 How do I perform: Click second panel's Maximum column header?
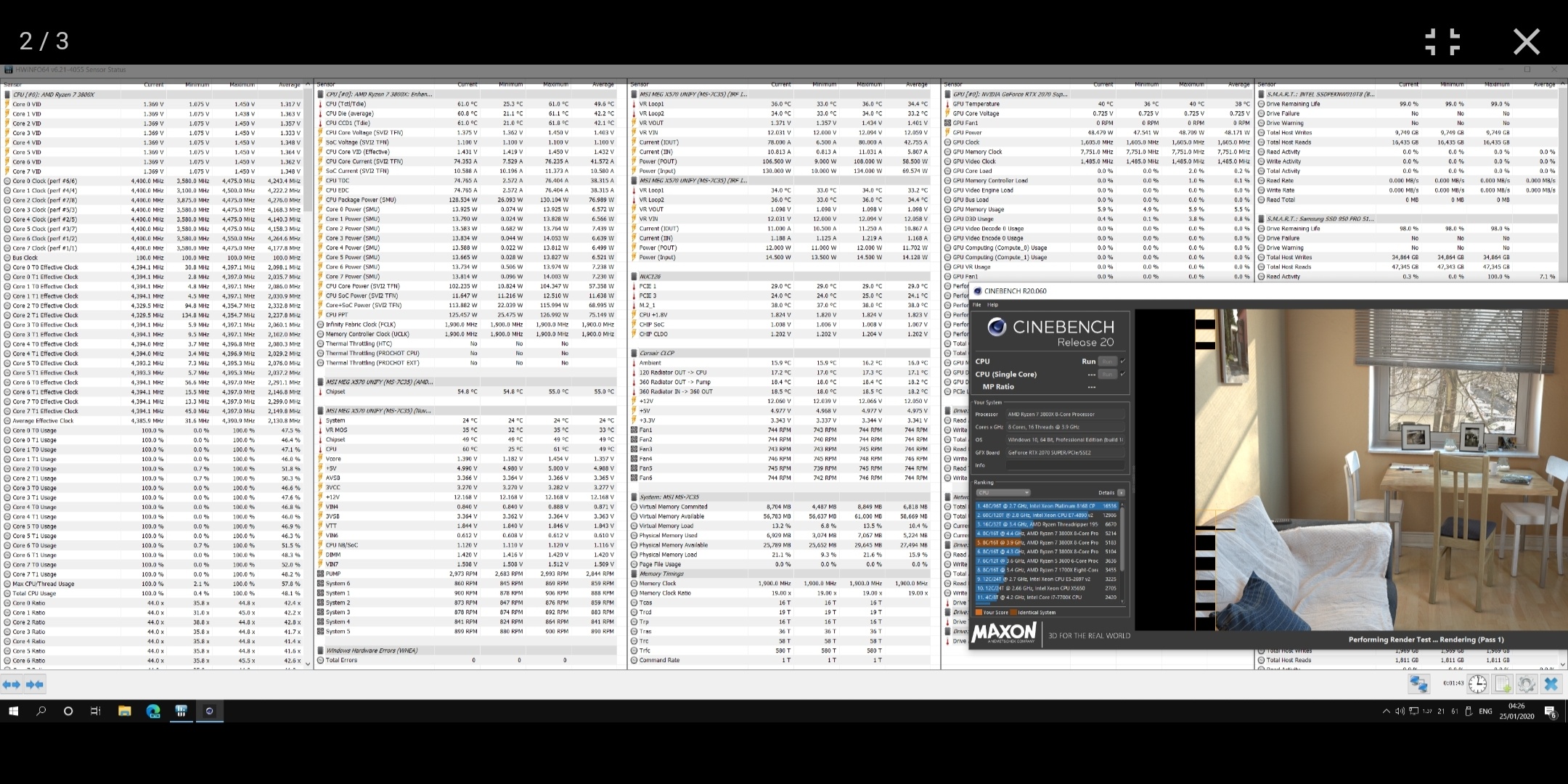[x=547, y=85]
